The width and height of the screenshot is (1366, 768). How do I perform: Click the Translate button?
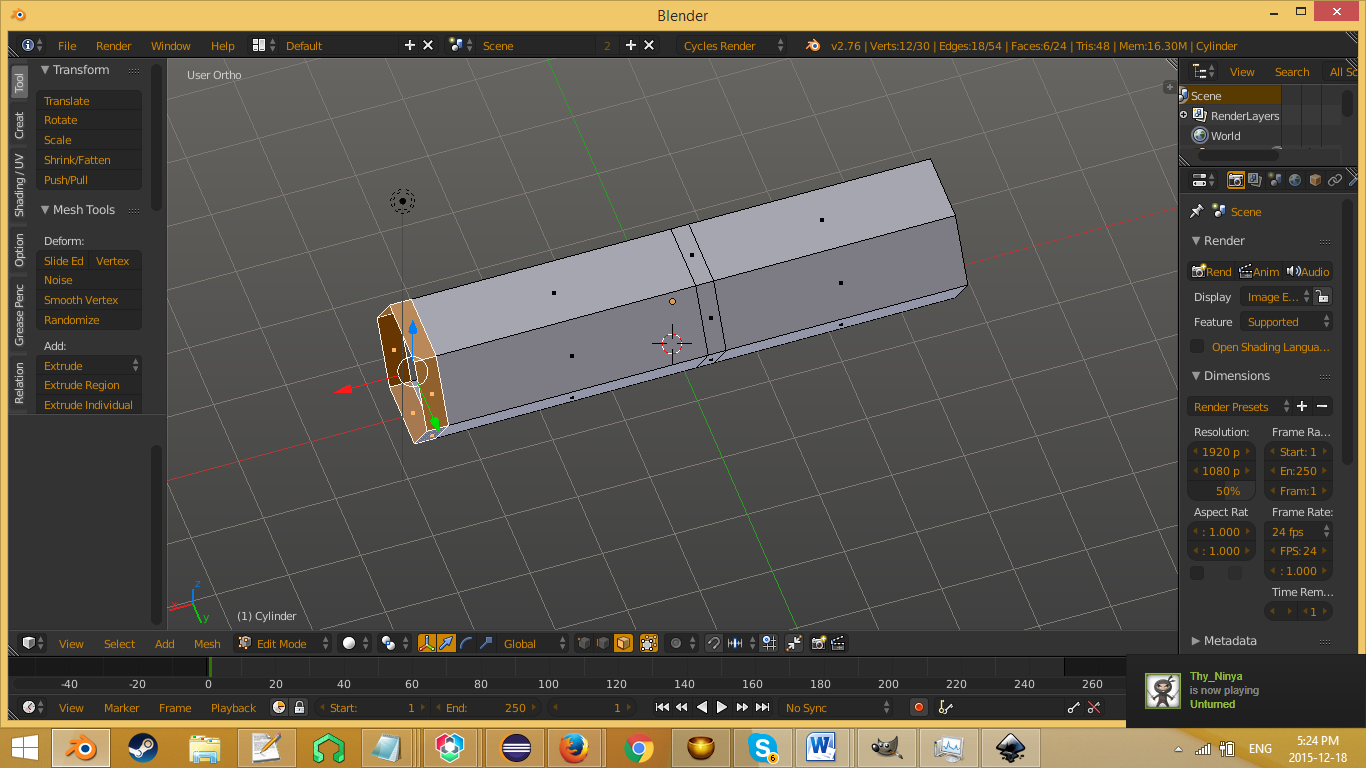coord(89,101)
